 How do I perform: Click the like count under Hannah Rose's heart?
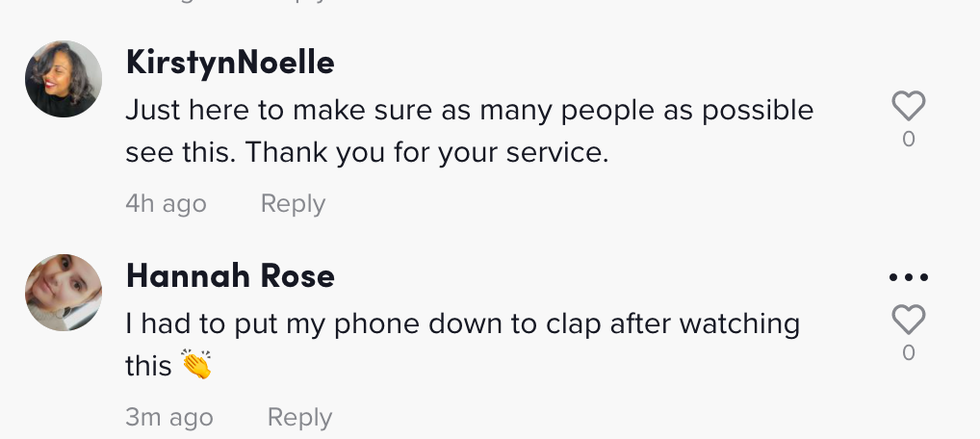pyautogui.click(x=908, y=352)
